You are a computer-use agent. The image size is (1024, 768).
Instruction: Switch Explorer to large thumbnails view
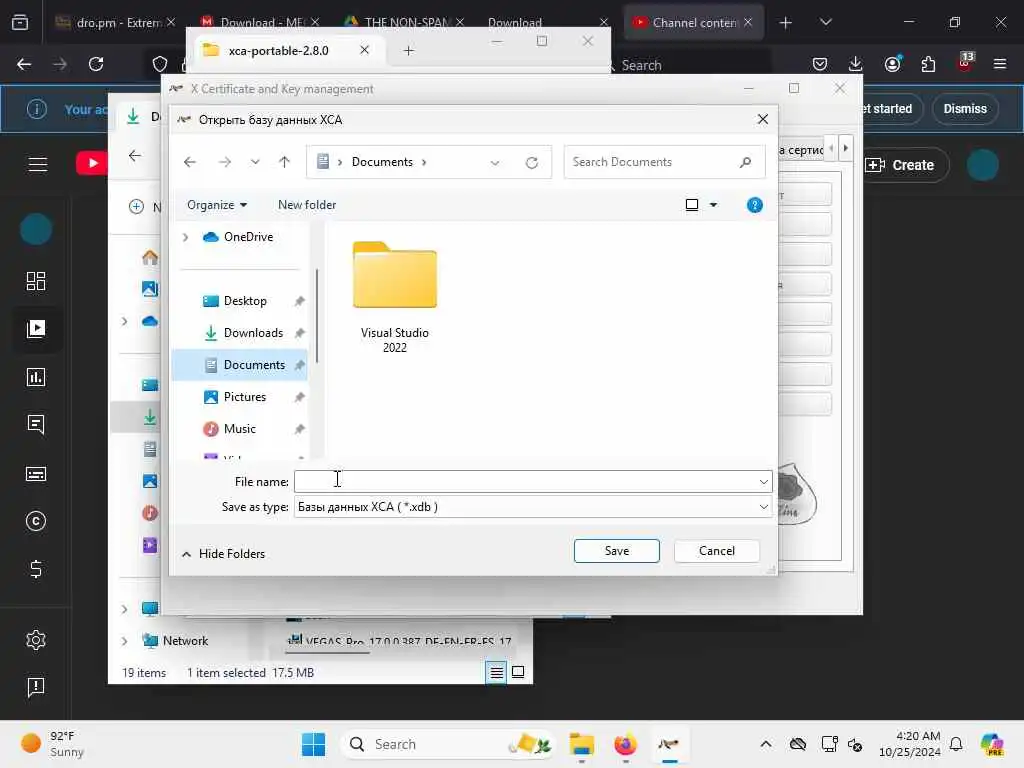coord(518,672)
